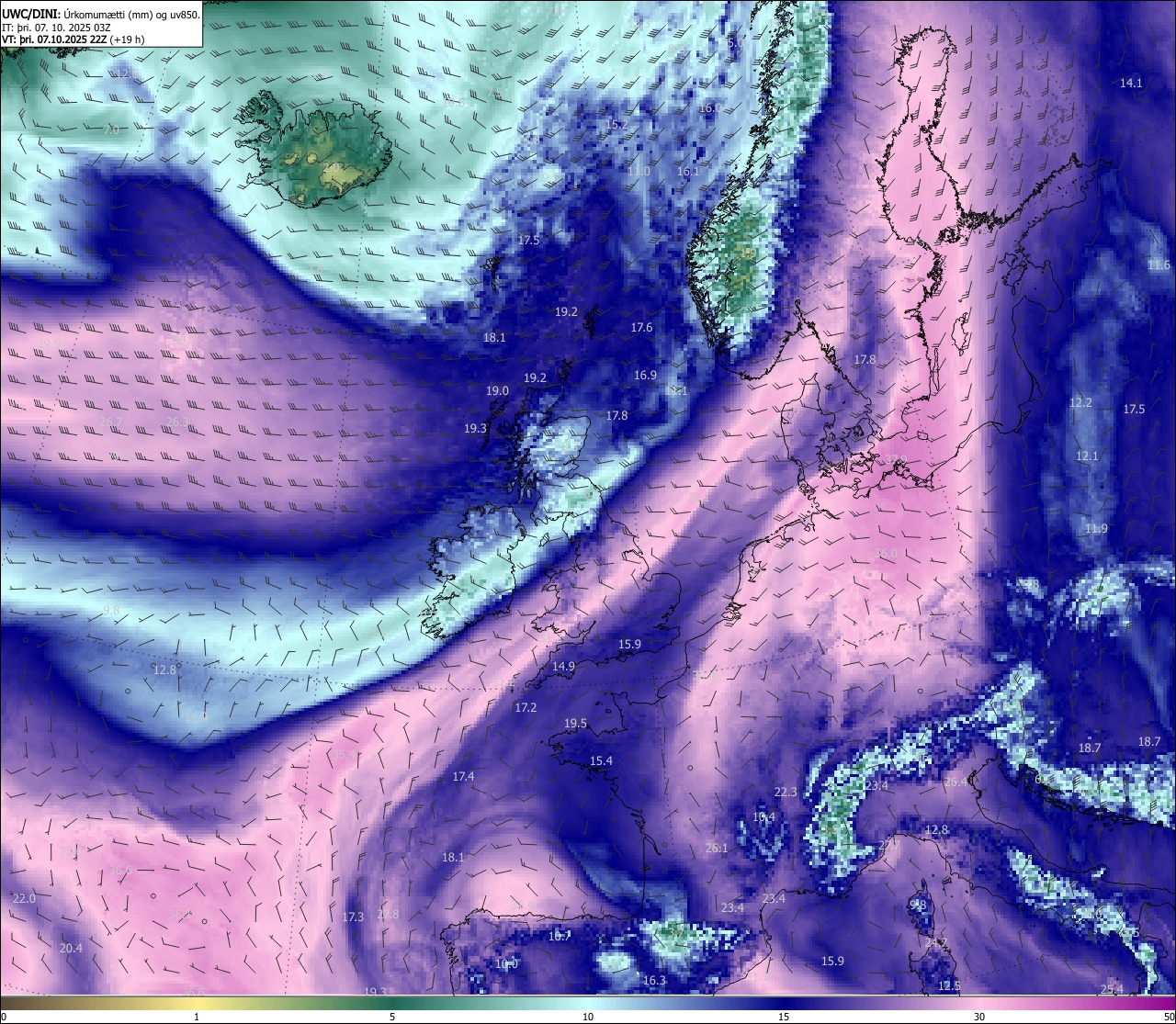
Task: Click the map value '12.1'
Action: click(1087, 456)
